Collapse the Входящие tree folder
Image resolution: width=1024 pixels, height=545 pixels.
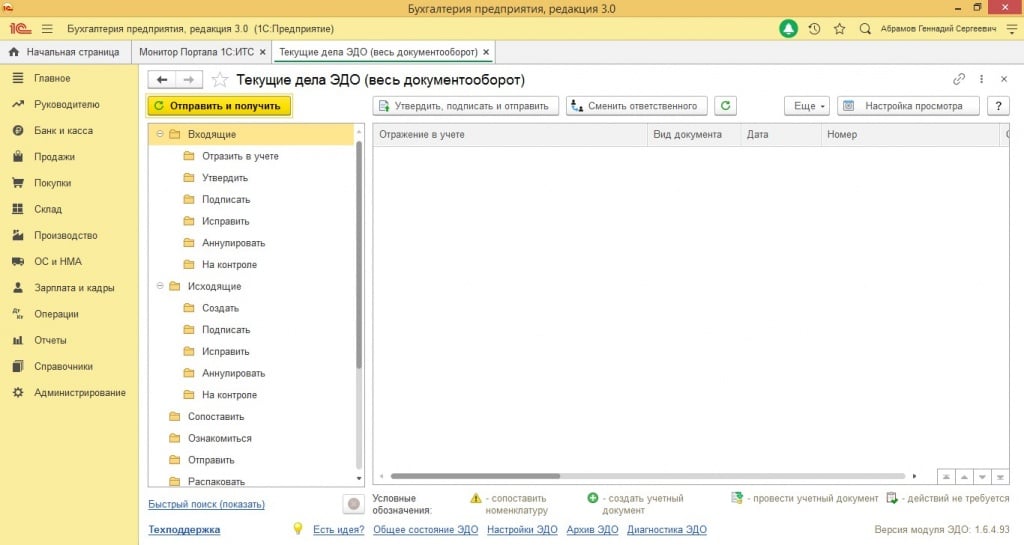tap(160, 134)
